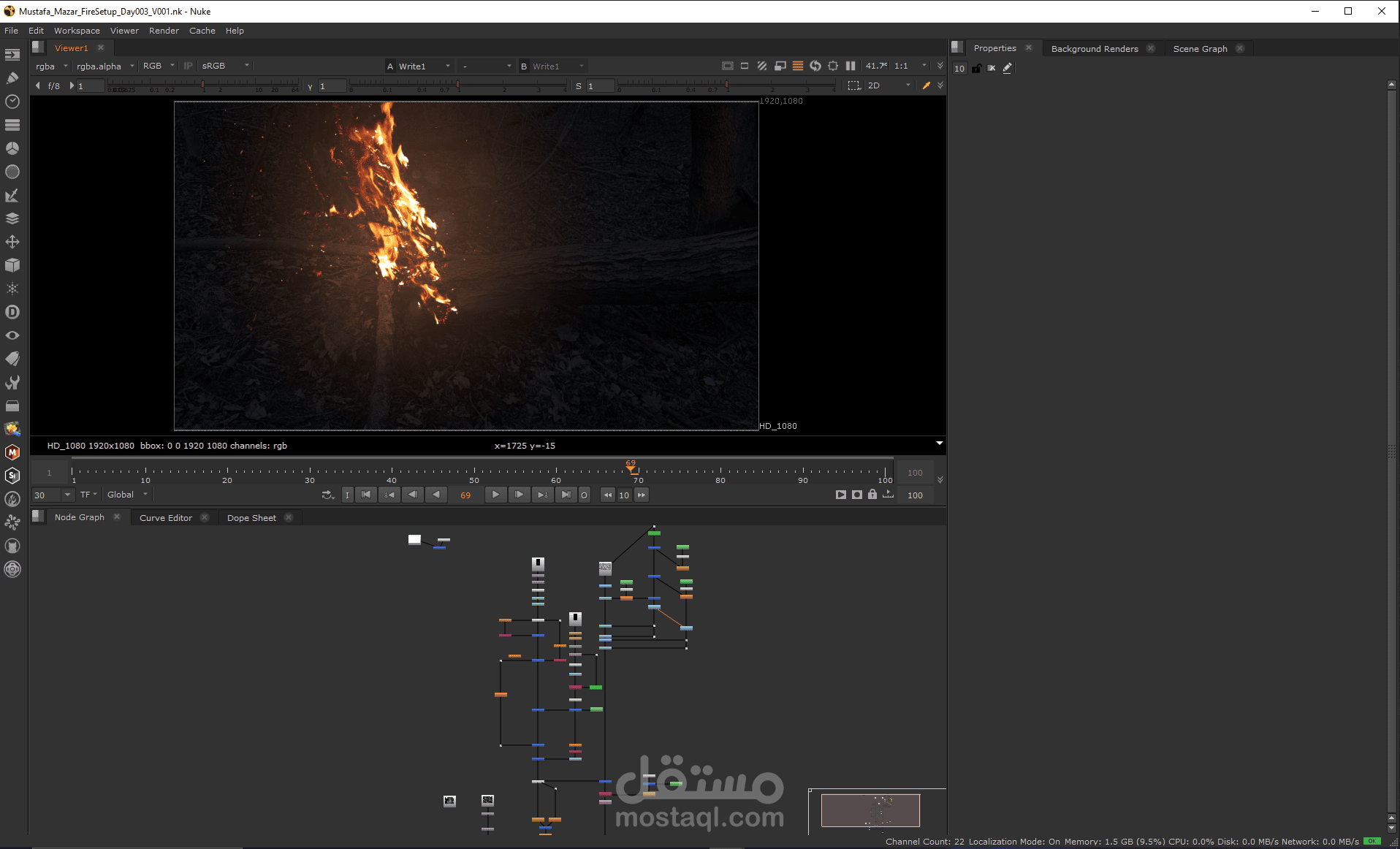Open the Views nodes eye icon

(12, 335)
